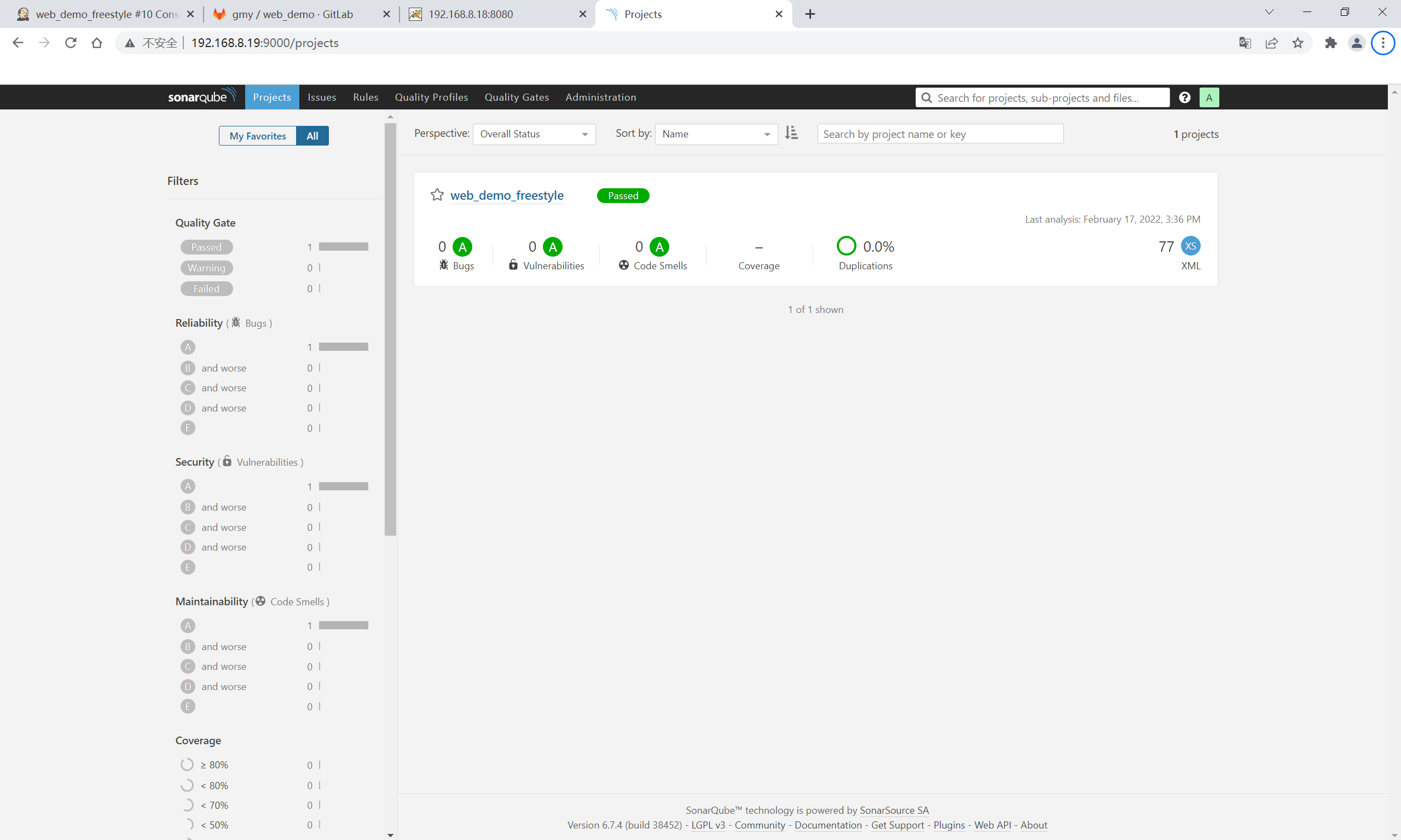This screenshot has width=1401, height=840.
Task: Click the SonarQube logo
Action: [x=202, y=97]
